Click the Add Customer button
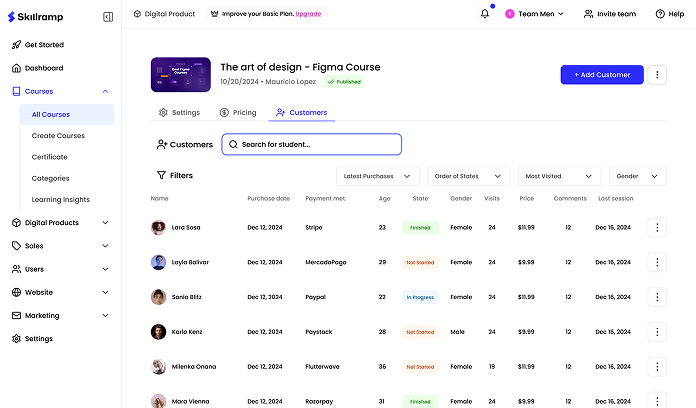The image size is (696, 408). tap(602, 75)
